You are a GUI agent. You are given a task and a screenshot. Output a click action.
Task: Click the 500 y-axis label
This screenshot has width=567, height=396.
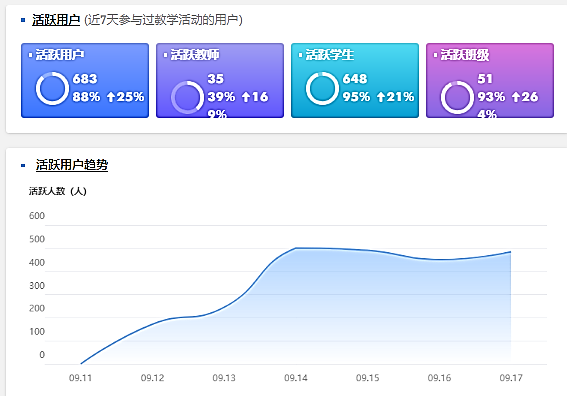[37, 239]
